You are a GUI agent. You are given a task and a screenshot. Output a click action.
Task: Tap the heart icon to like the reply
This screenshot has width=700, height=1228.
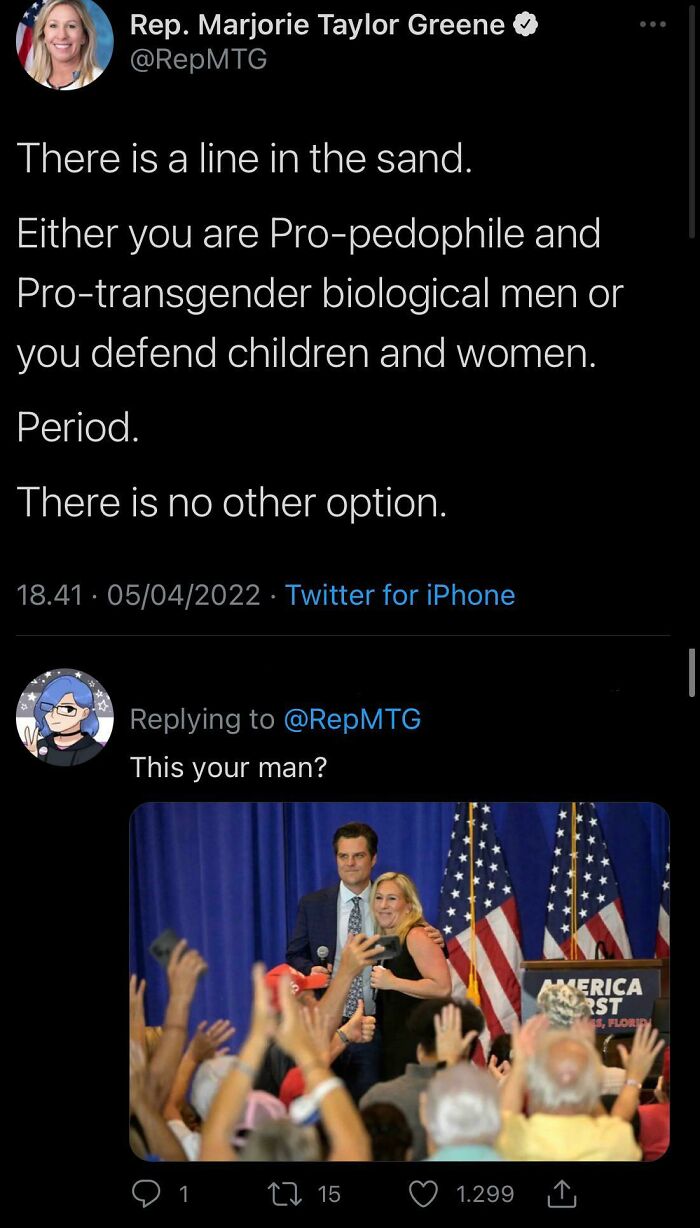point(423,1193)
